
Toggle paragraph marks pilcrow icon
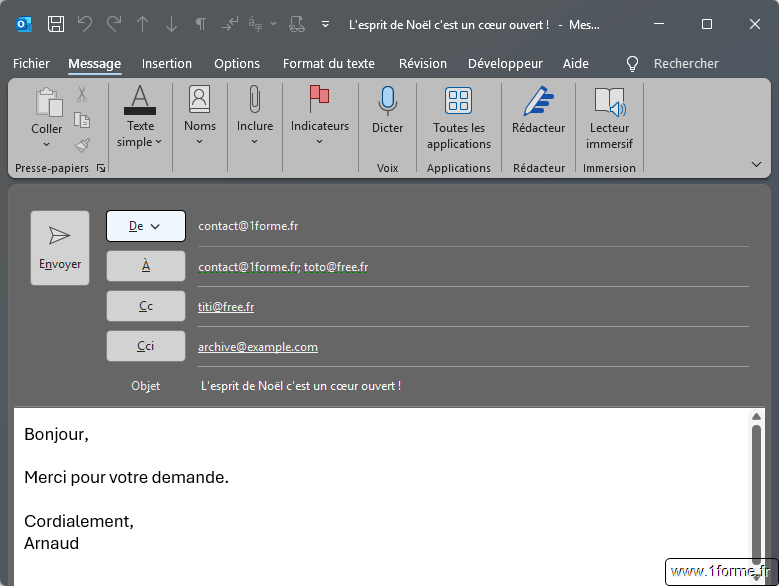[200, 24]
